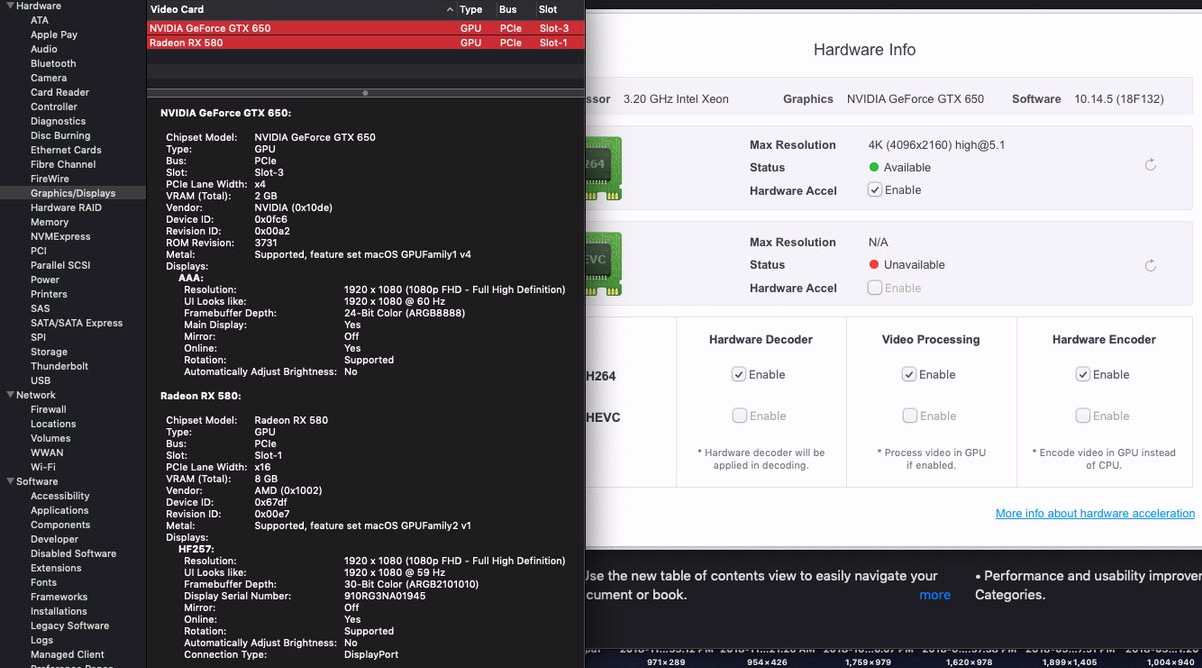1202x668 pixels.
Task: Toggle sort arrow in Video Card header
Action: (x=450, y=10)
